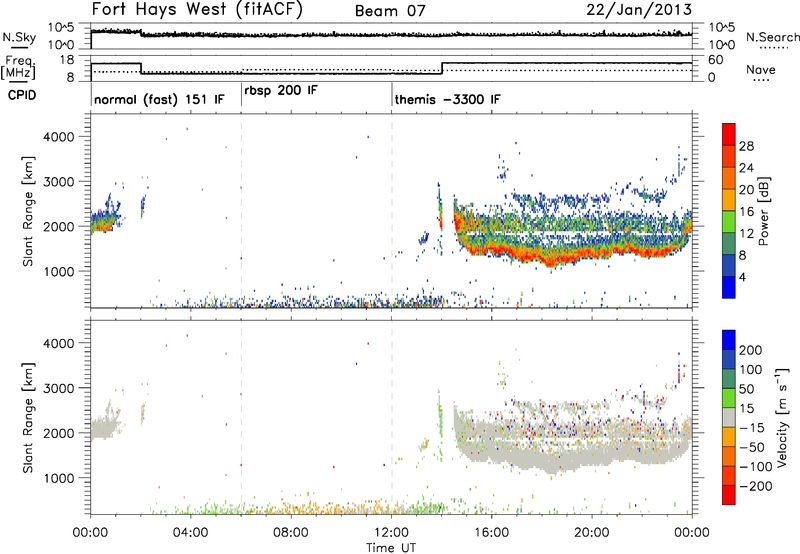Click the grey −15 to 15 velocity swatch
The height and width of the screenshot is (554, 800).
729,417
